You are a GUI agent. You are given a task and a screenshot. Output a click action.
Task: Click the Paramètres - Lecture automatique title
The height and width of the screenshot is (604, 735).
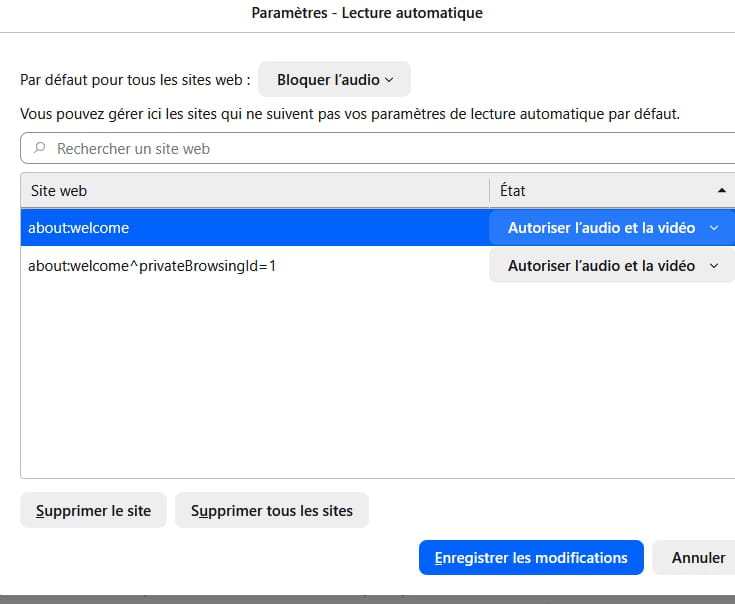pos(366,13)
